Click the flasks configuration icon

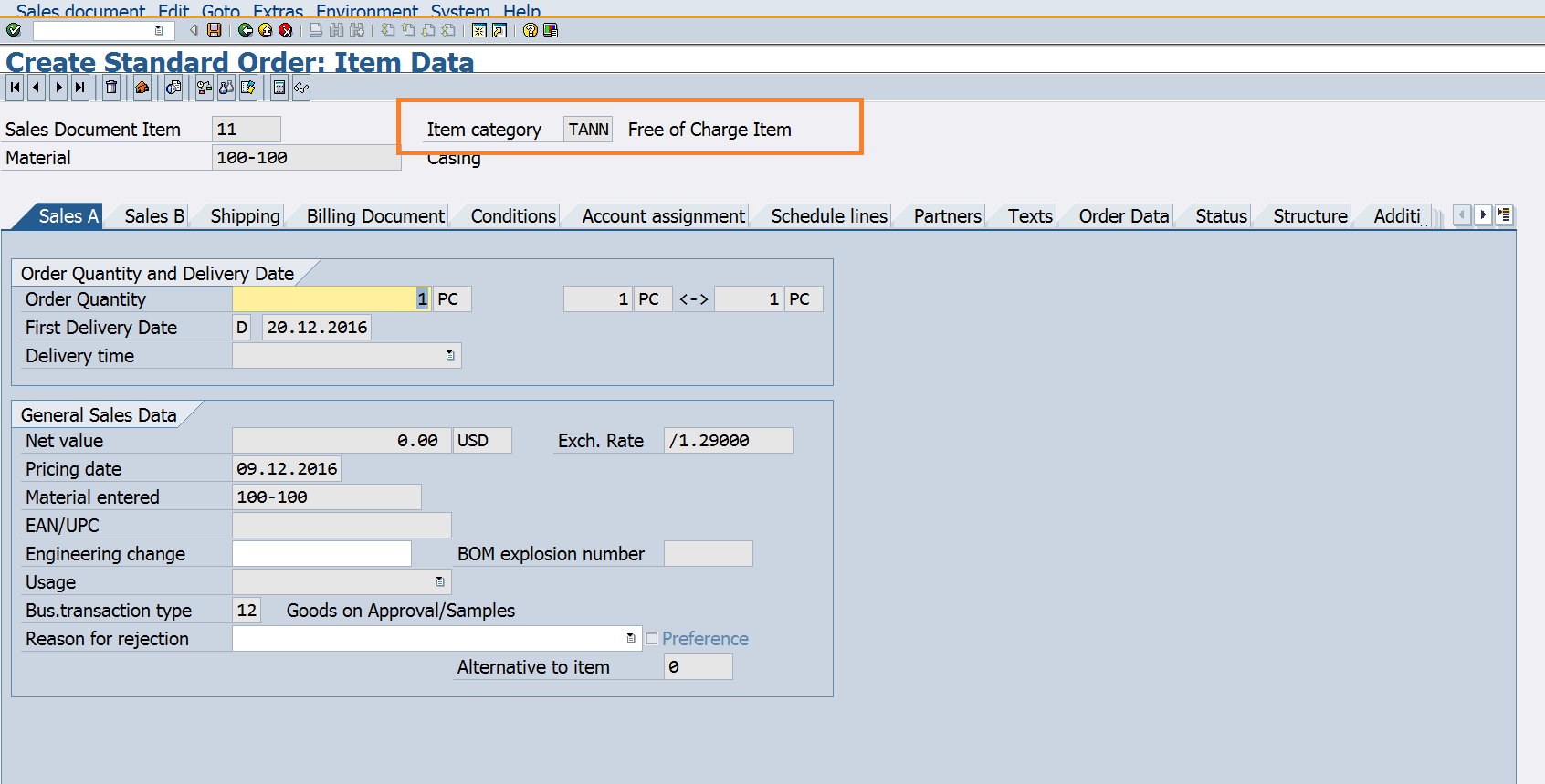(x=226, y=88)
